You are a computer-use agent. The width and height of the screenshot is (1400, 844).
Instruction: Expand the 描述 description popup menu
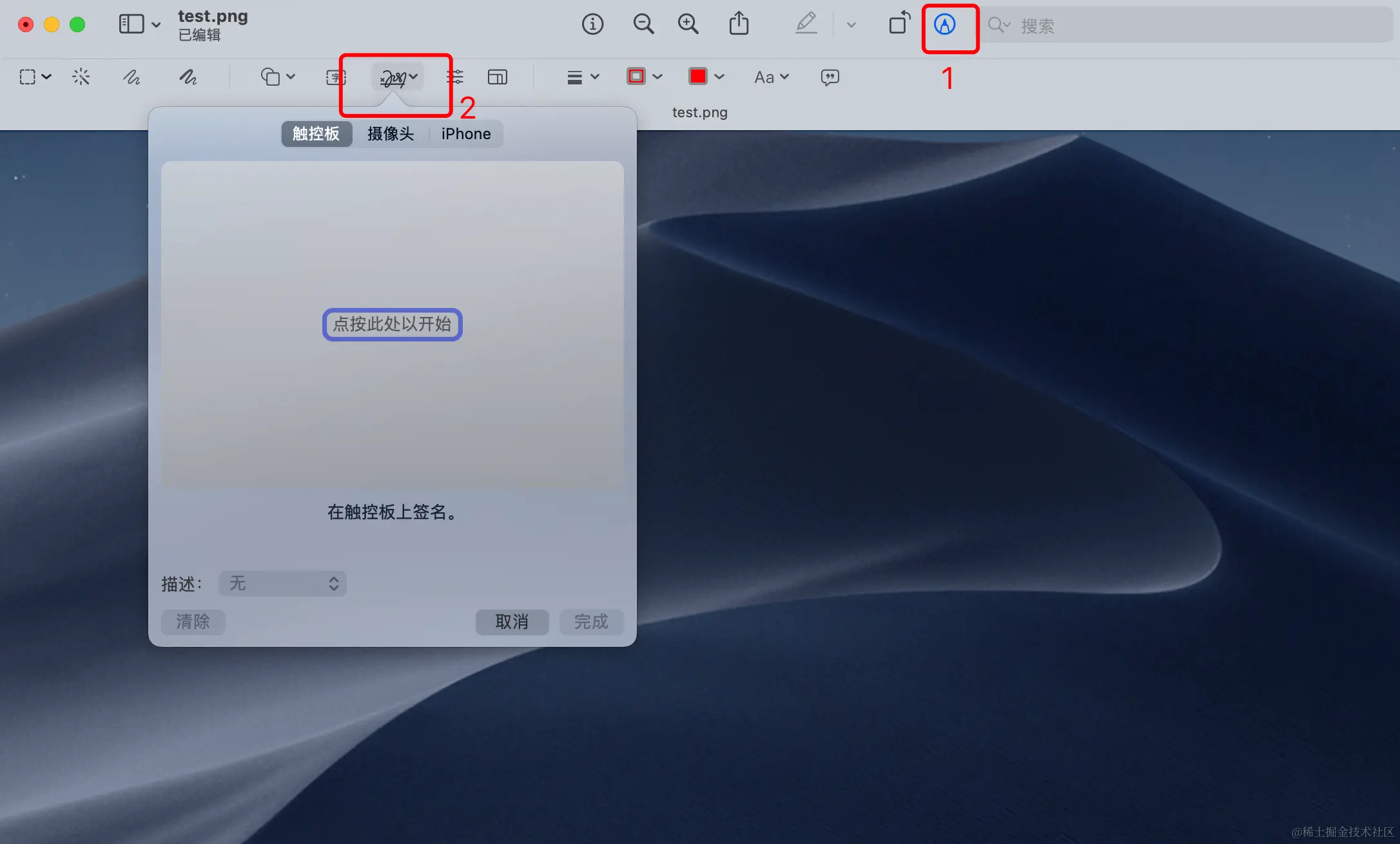[x=283, y=584]
